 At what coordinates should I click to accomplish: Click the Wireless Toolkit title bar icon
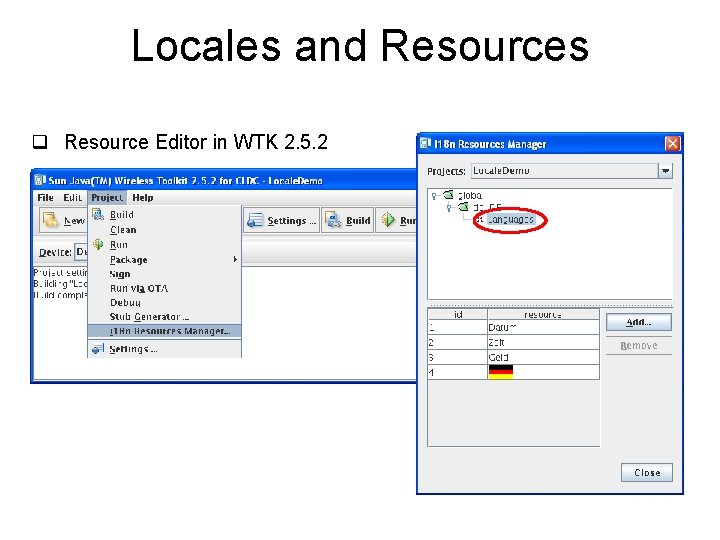(x=40, y=180)
